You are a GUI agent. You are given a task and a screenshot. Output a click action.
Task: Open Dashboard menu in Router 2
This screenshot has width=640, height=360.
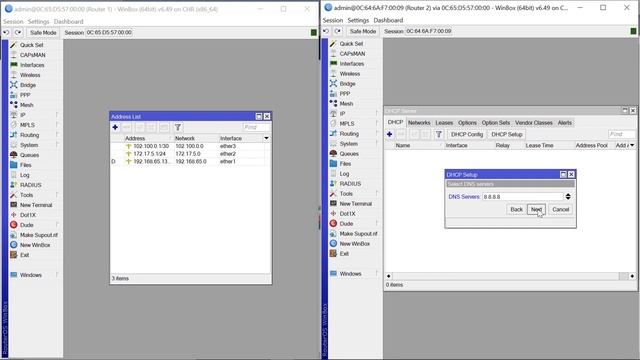[x=388, y=20]
